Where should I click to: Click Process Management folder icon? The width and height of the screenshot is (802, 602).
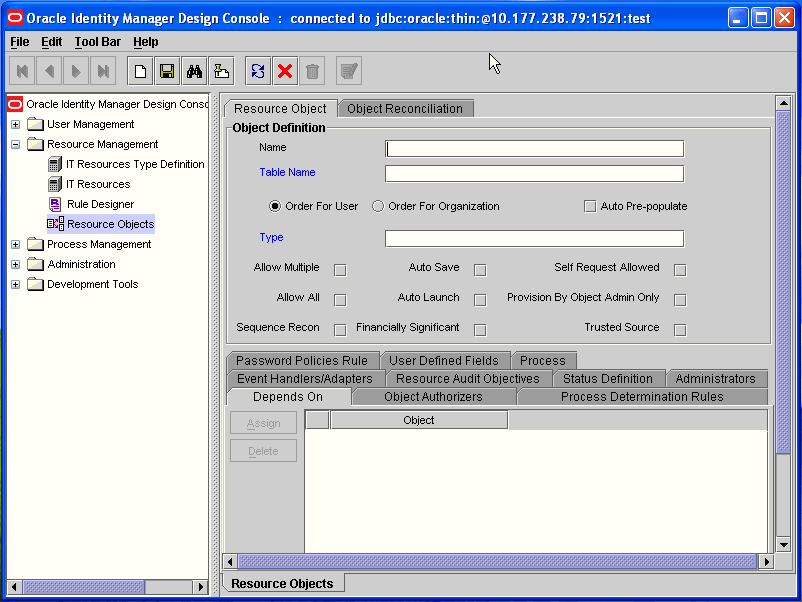tap(35, 244)
